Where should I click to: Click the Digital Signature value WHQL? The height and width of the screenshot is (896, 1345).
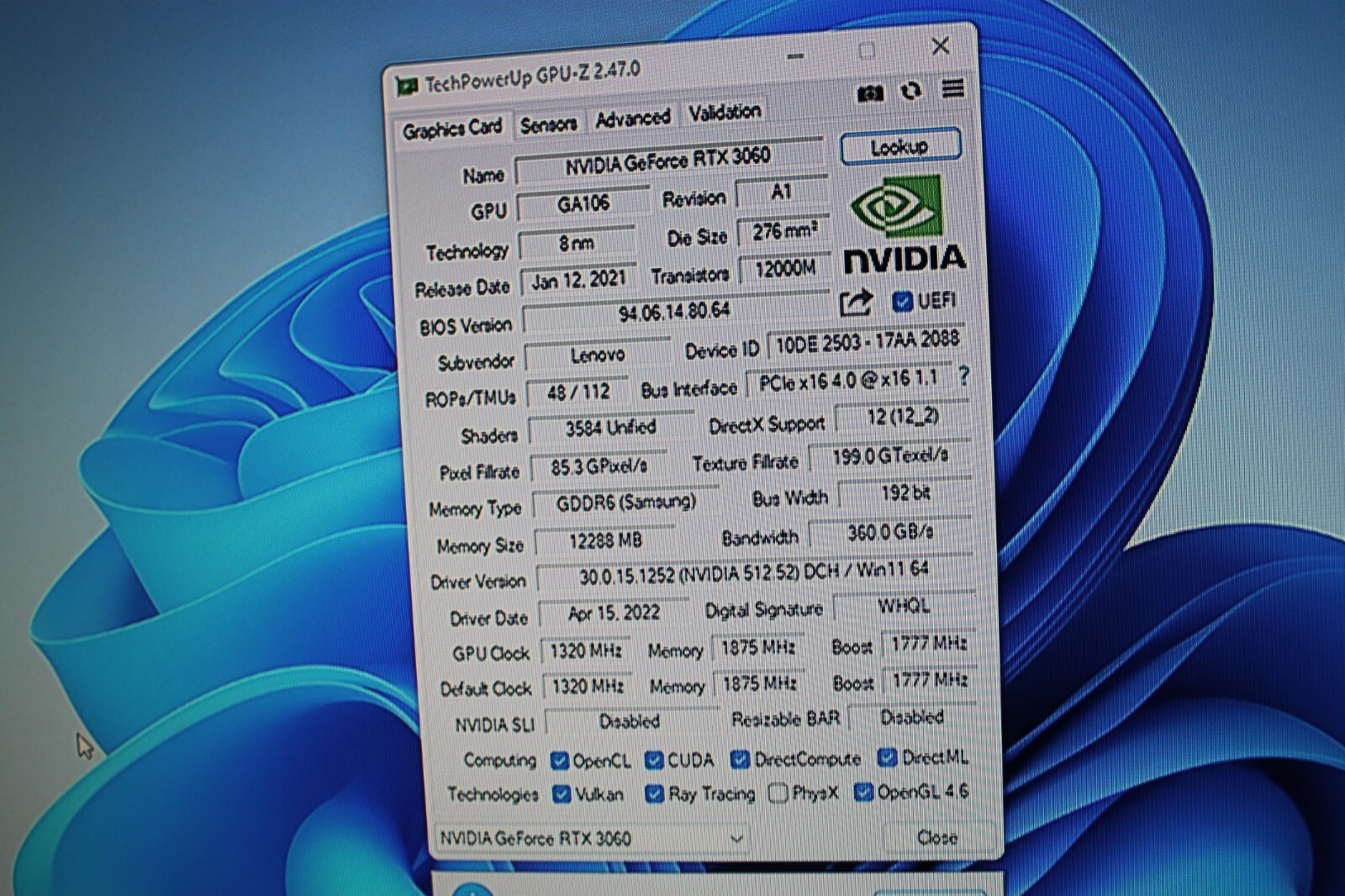coord(904,606)
